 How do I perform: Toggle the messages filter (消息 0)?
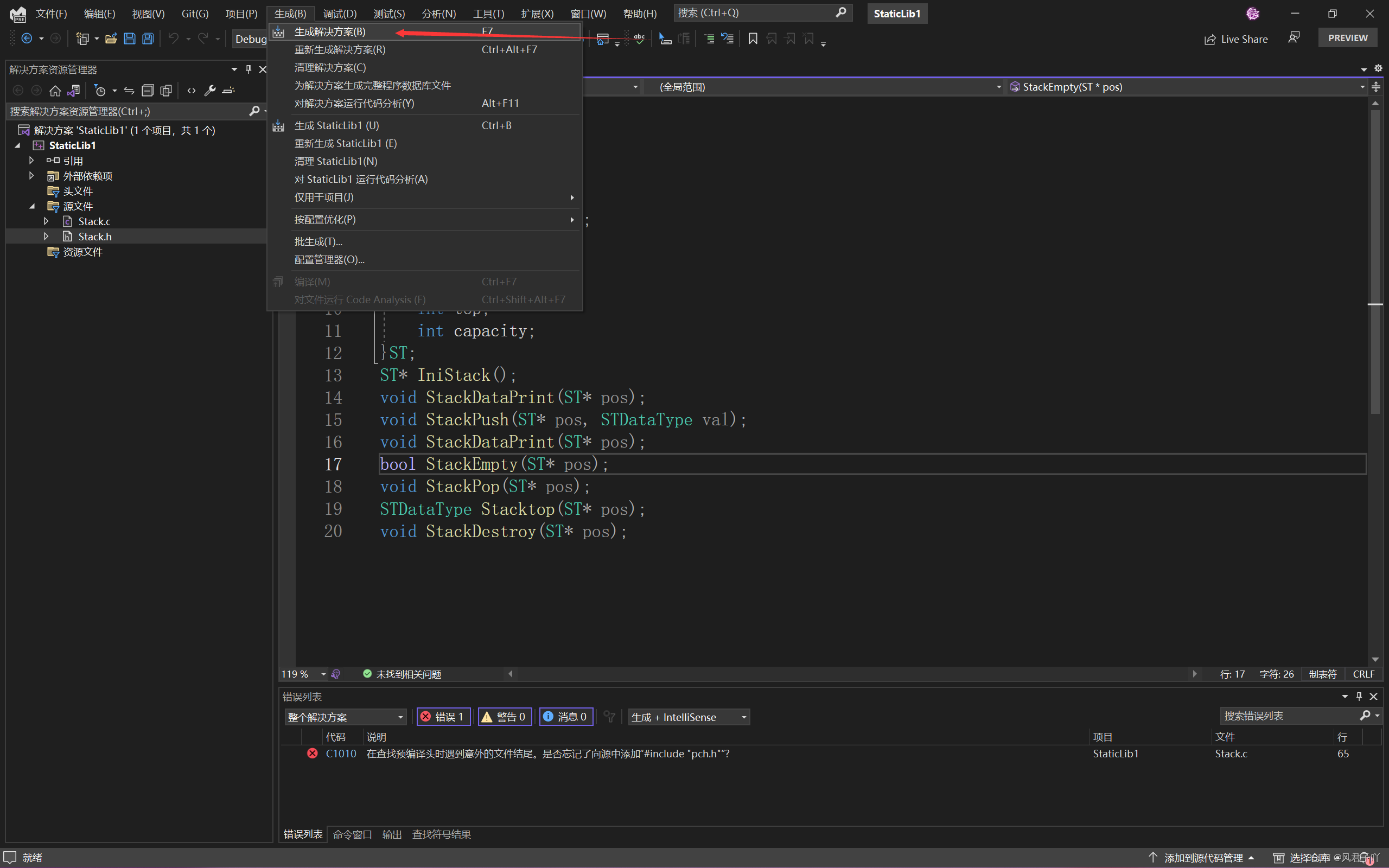[565, 717]
